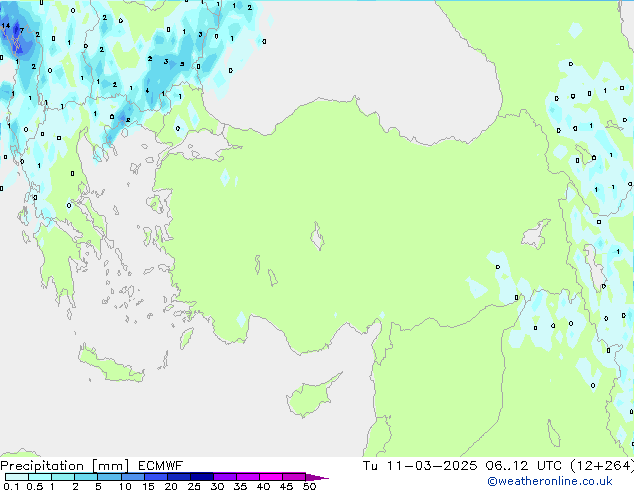Click the "(12+264)" forecast run text
Image resolution: width=634 pixels, height=490 pixels.
(x=602, y=466)
